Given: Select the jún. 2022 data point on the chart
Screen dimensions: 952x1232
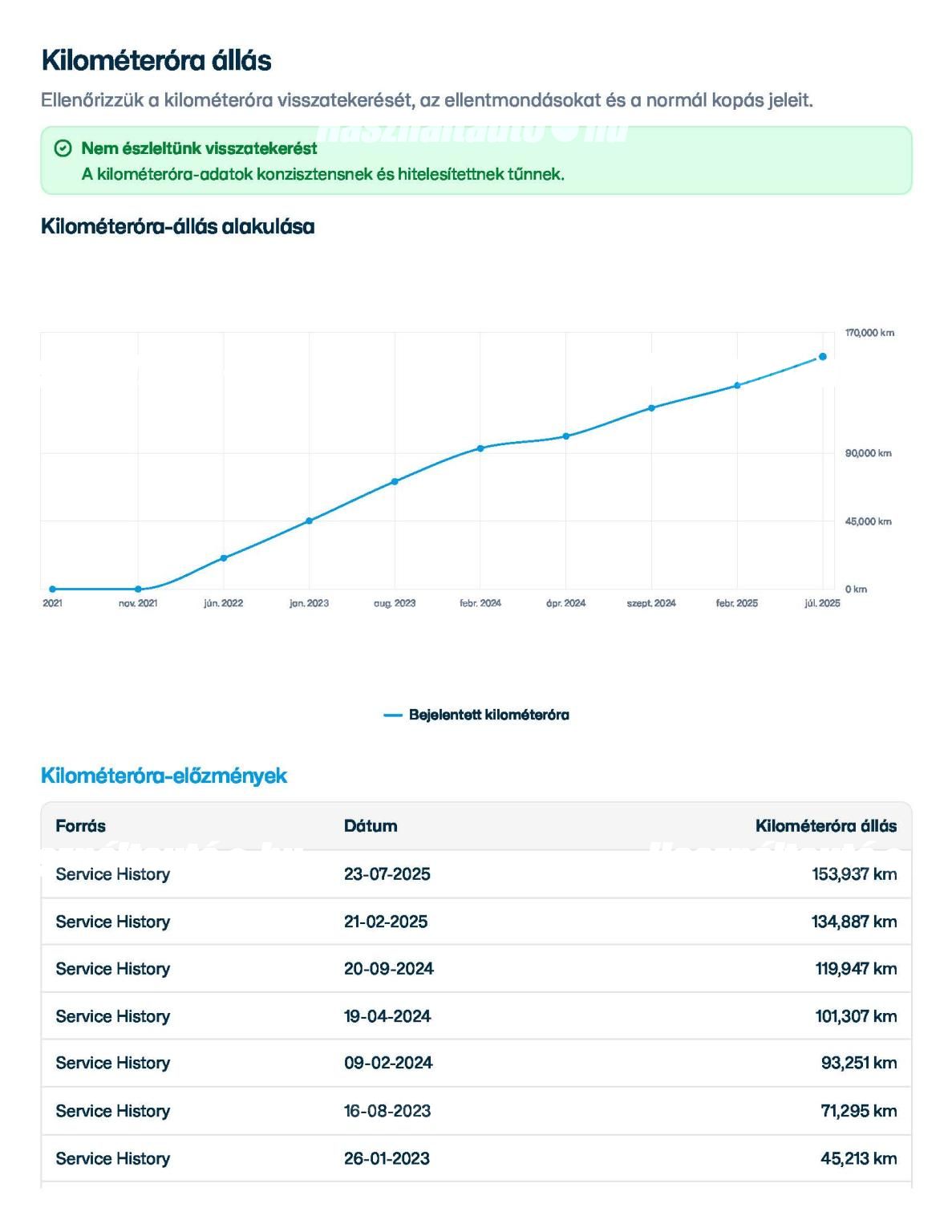Looking at the screenshot, I should (224, 557).
